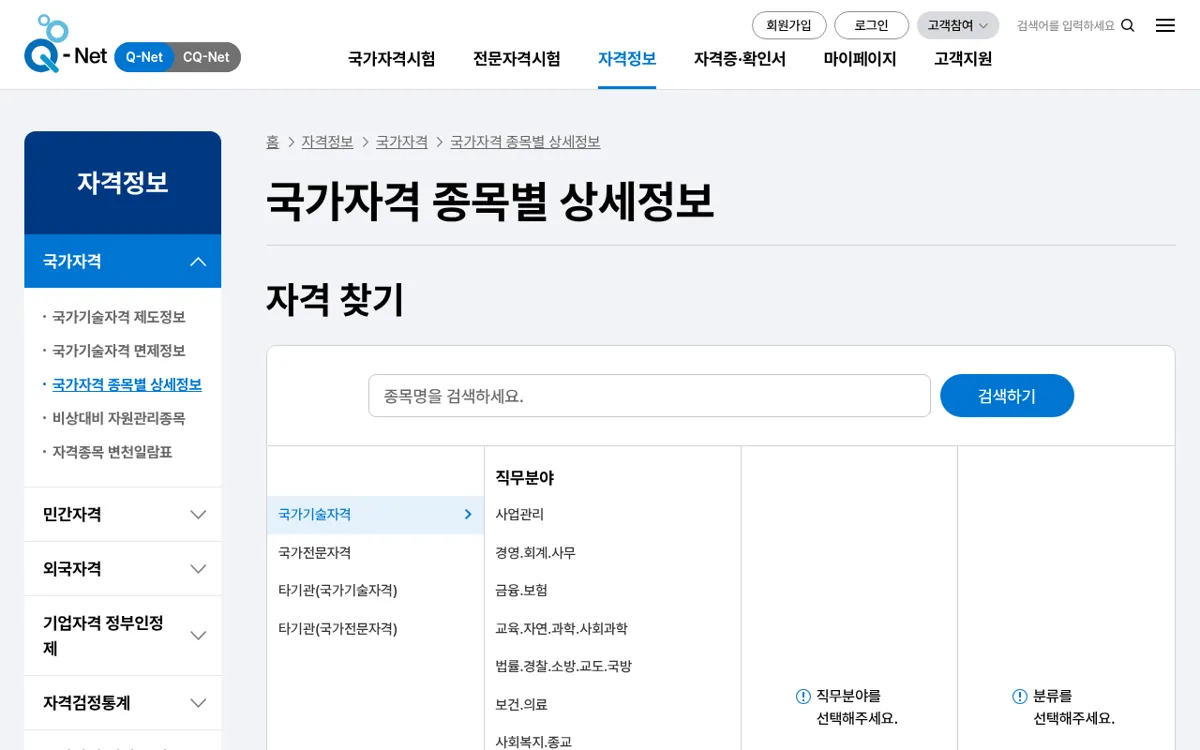Open 자격종목 변천일람표 sidebar link
This screenshot has width=1200, height=750.
[112, 452]
